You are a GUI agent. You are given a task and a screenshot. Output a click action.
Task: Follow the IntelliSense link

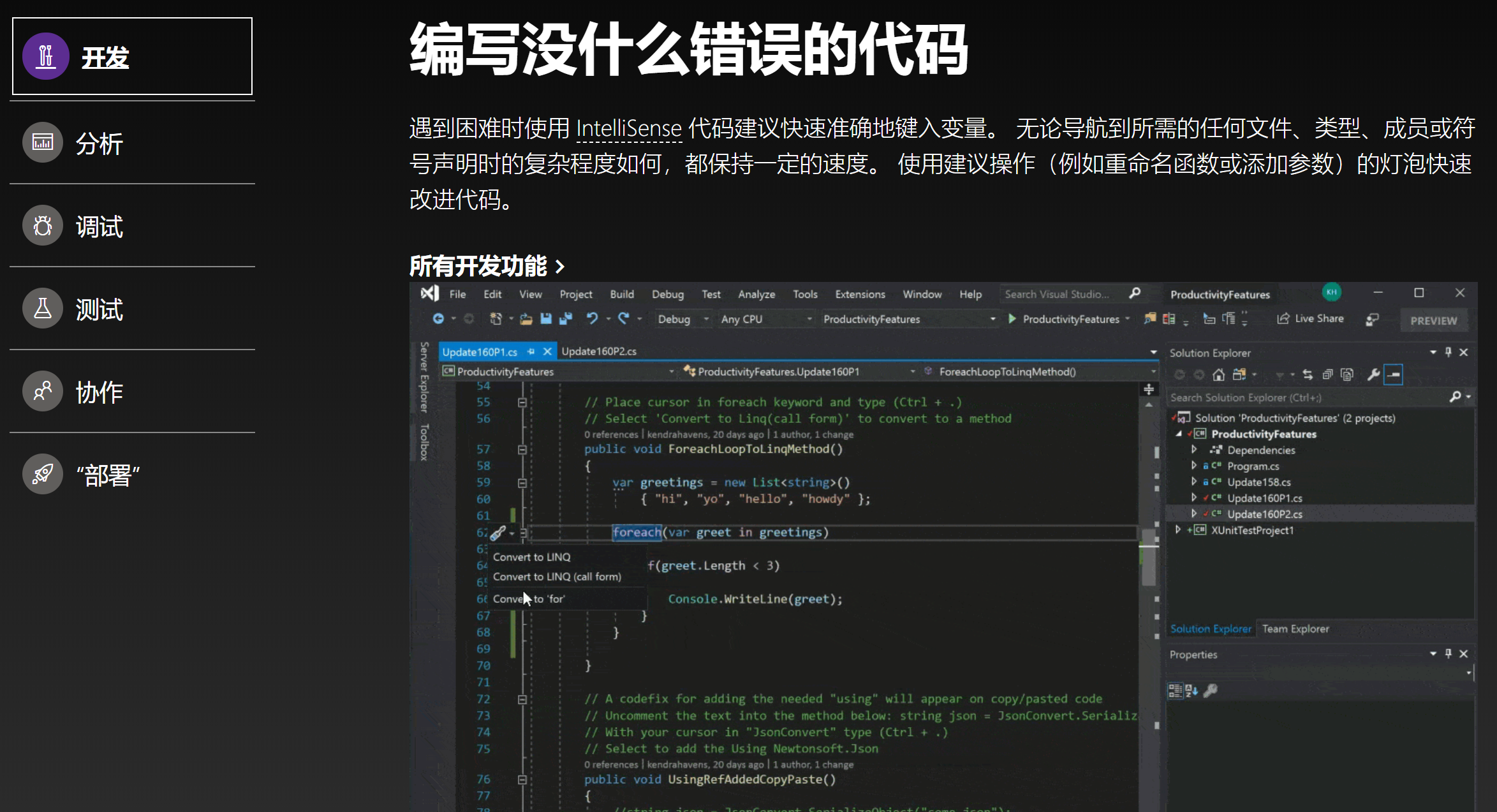(629, 129)
